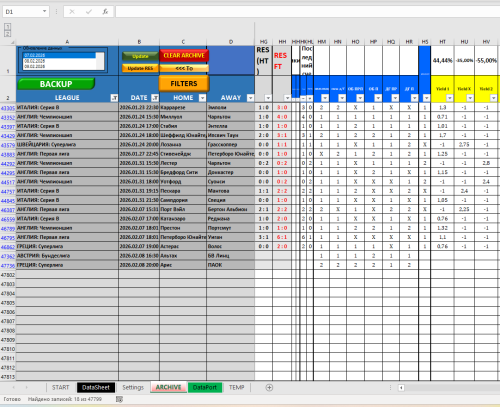Open the HOME column filter dropdown
The height and width of the screenshot is (407, 500).
coord(202,98)
